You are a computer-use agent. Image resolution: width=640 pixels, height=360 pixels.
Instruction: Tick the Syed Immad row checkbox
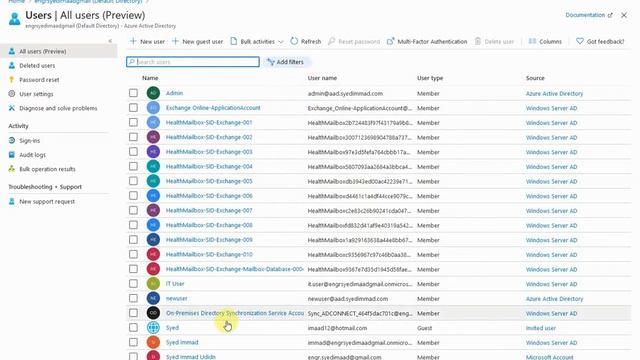pyautogui.click(x=133, y=342)
